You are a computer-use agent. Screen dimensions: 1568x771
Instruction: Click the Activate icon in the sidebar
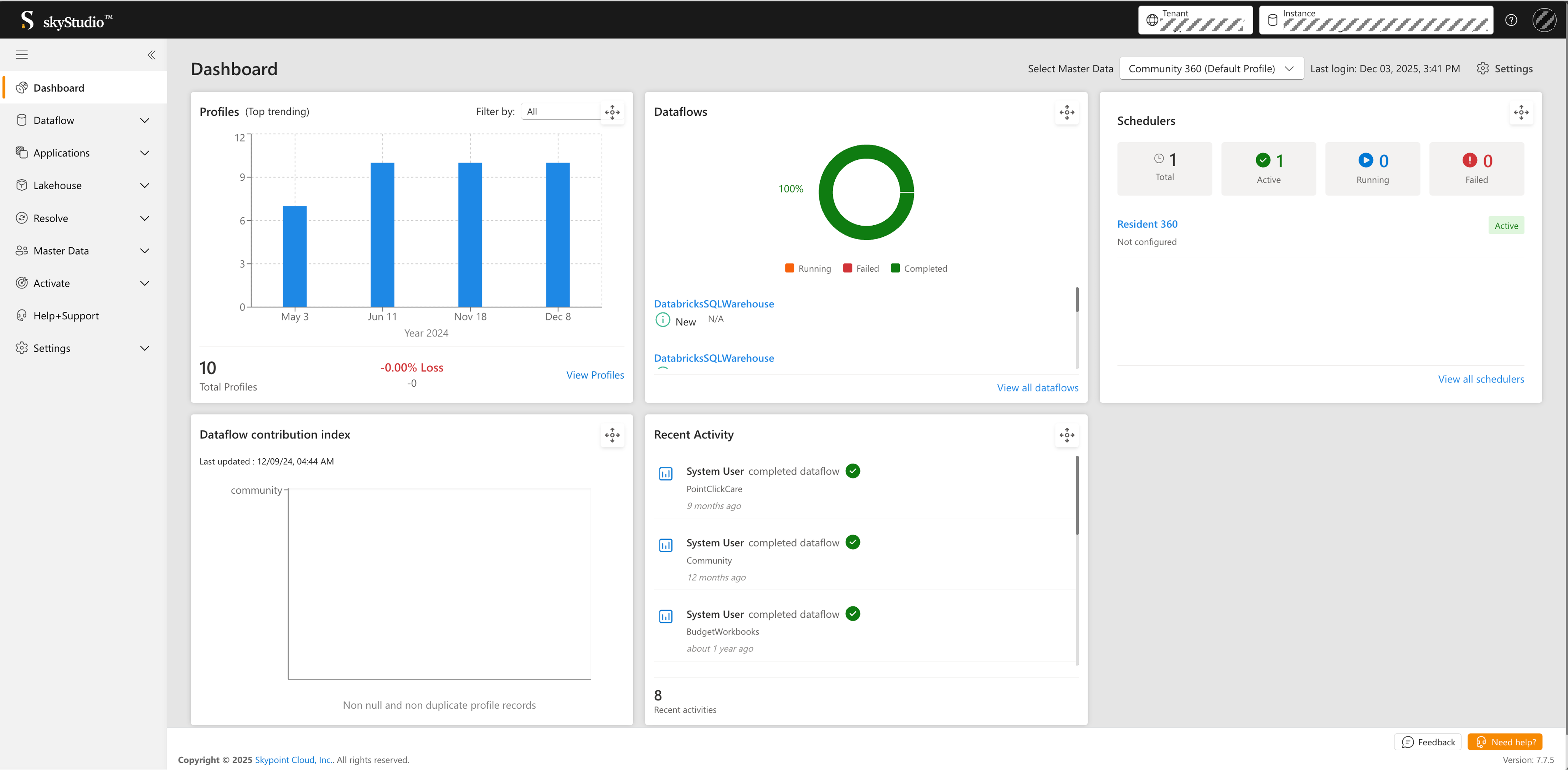coord(22,283)
